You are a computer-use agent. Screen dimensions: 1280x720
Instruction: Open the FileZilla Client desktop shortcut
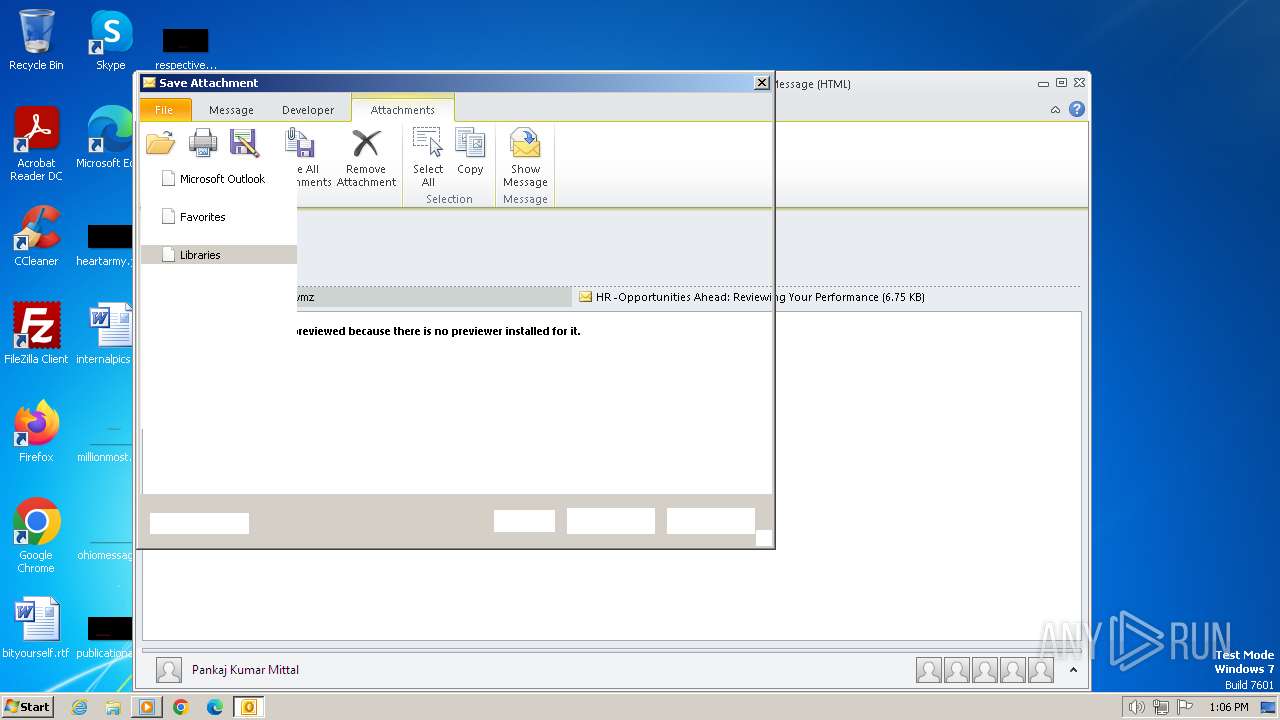coord(36,334)
